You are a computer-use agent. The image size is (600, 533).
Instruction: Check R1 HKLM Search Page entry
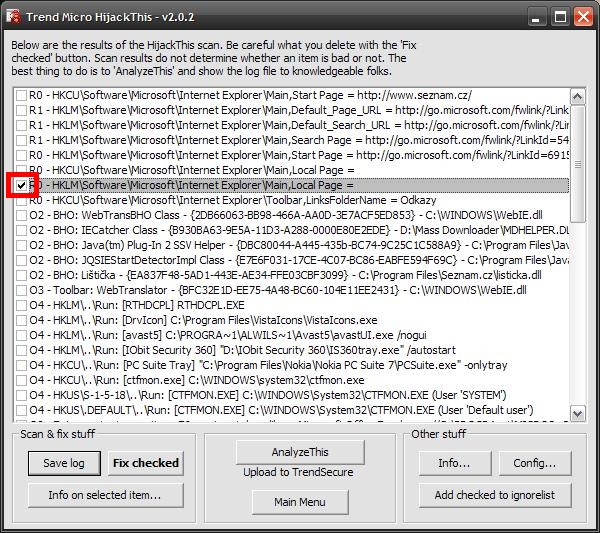(21, 140)
